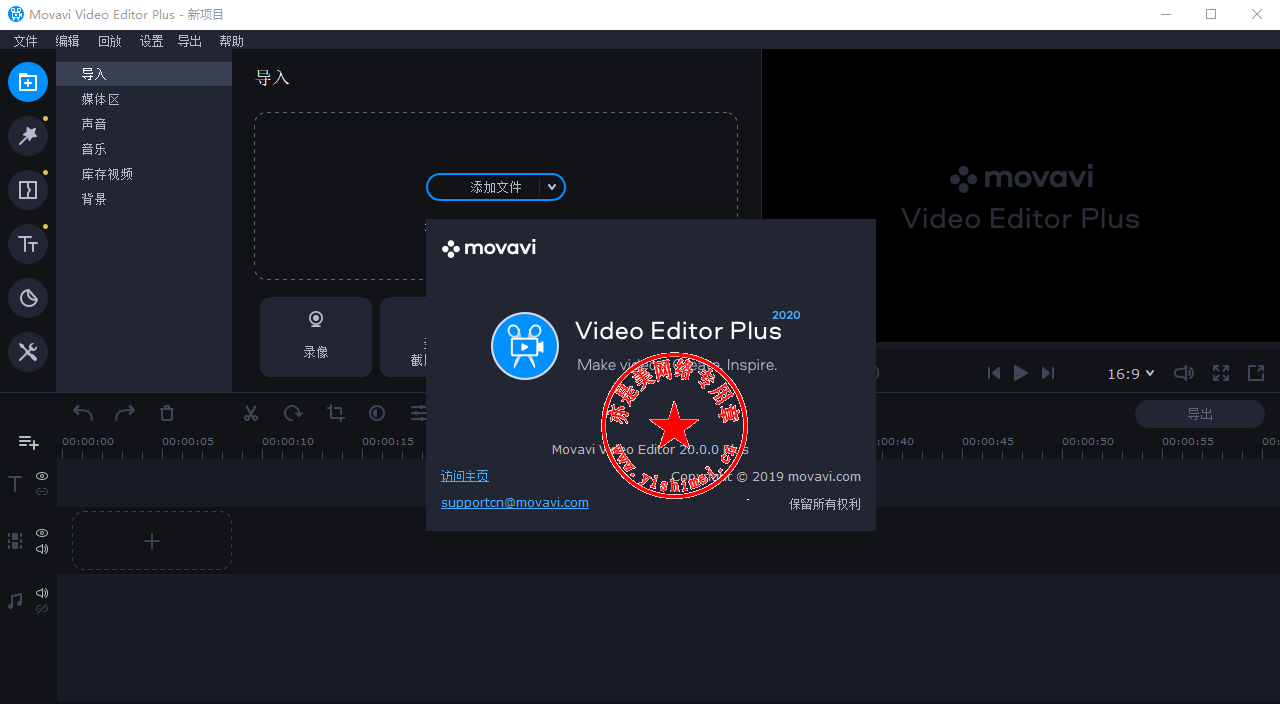Expand the Add Files dropdown arrow
Screen dimensions: 1280x704
(552, 187)
